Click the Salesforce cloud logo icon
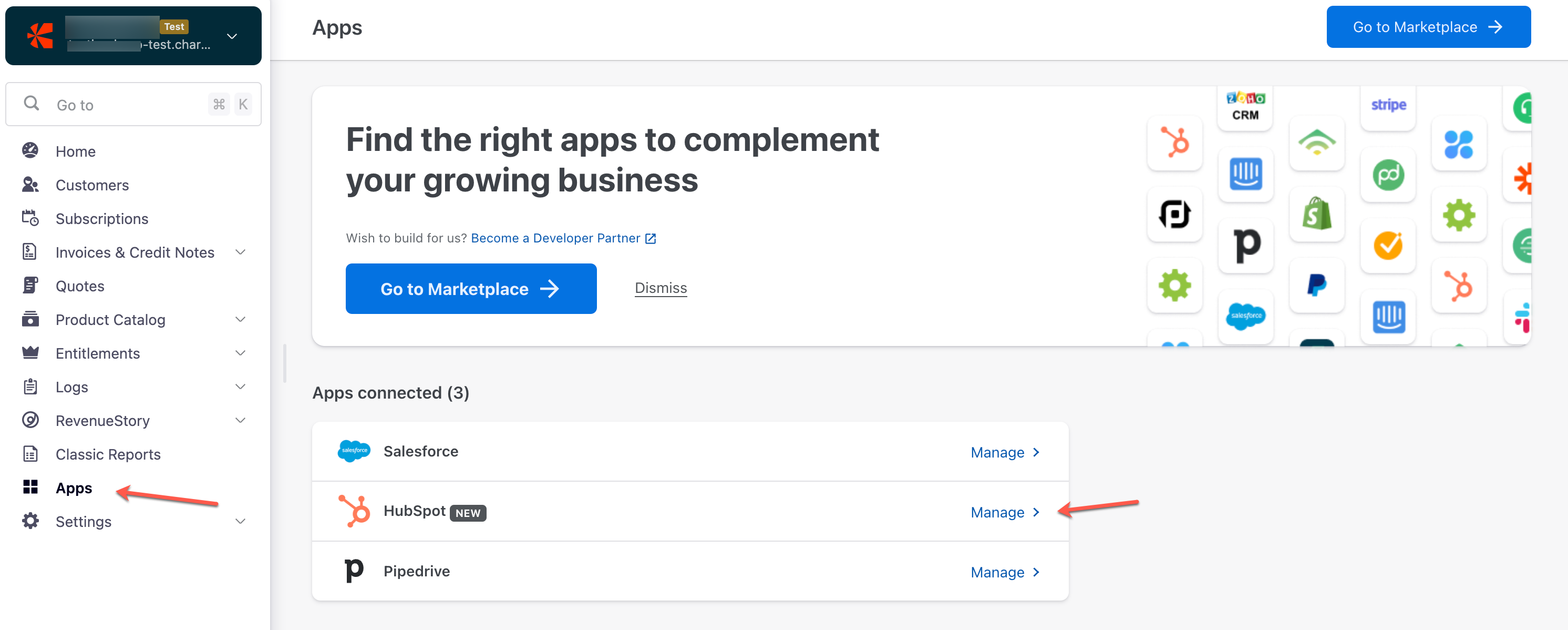The image size is (1568, 630). coord(354,452)
